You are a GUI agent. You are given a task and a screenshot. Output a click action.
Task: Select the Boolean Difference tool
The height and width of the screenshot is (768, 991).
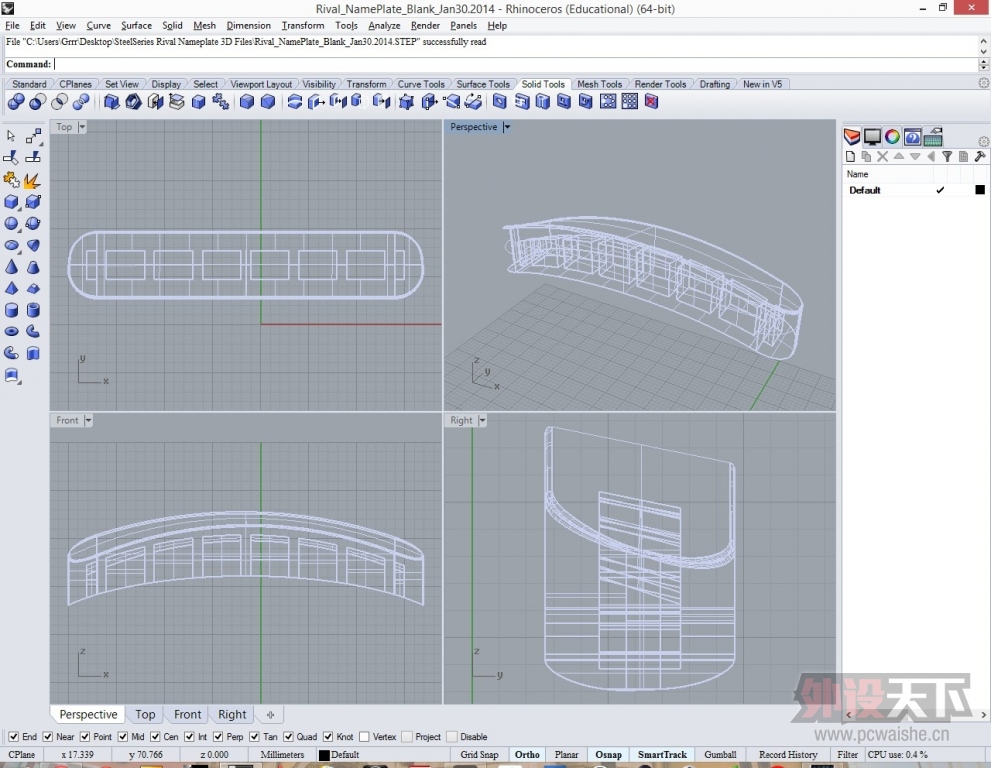(x=37, y=101)
